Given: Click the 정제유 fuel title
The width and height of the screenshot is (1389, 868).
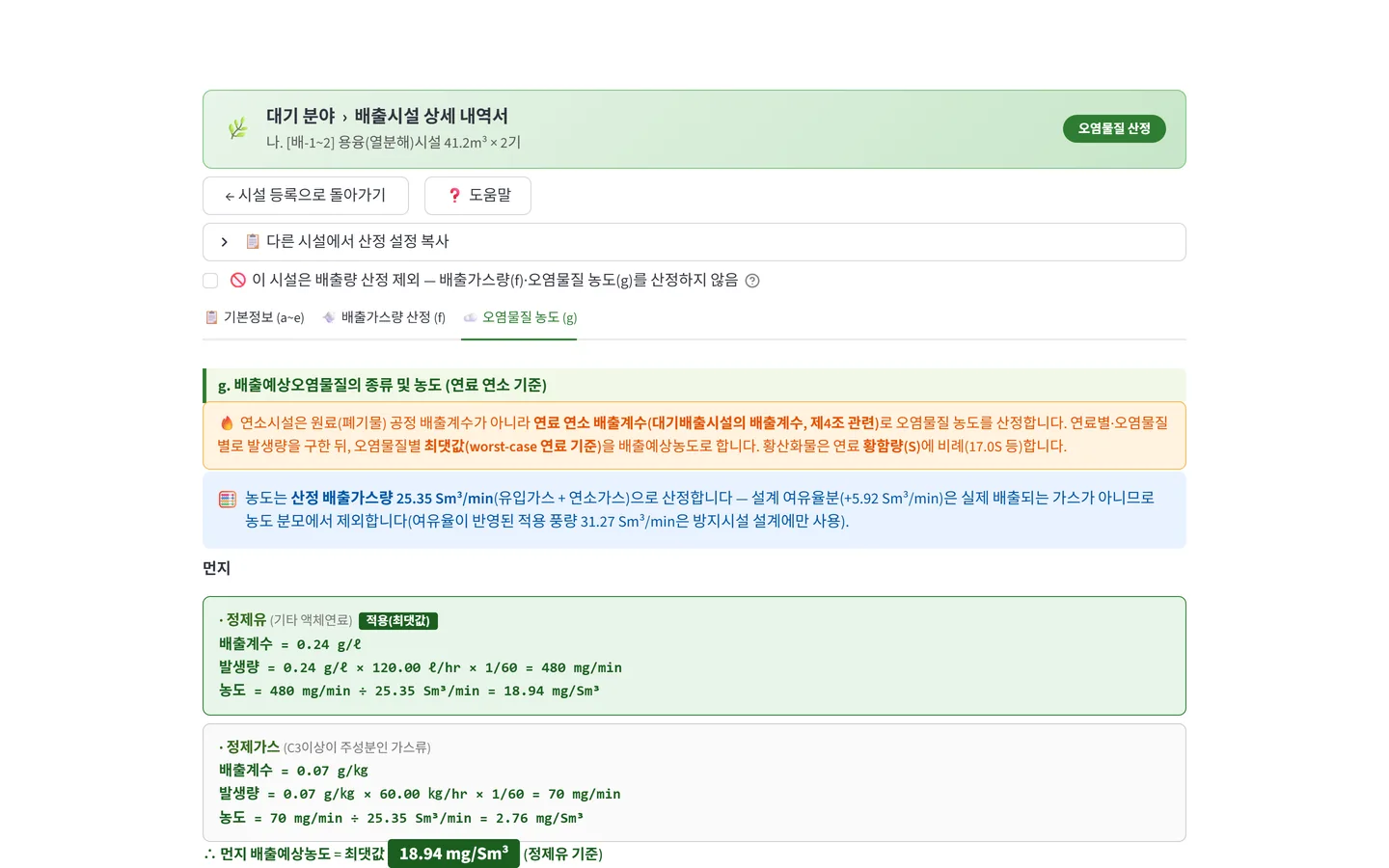Looking at the screenshot, I should (246, 620).
